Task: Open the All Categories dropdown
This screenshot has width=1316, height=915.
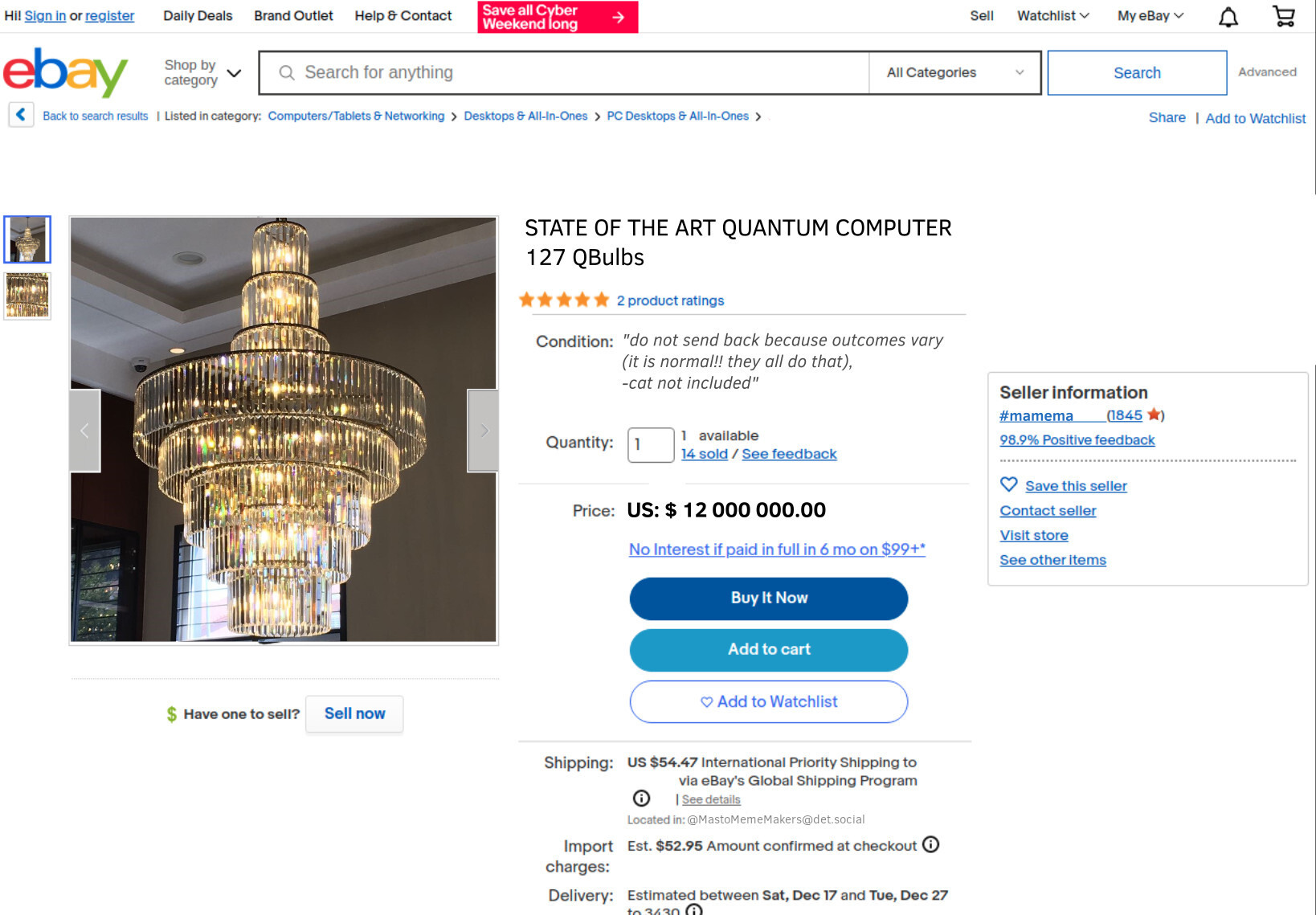Action: [954, 72]
